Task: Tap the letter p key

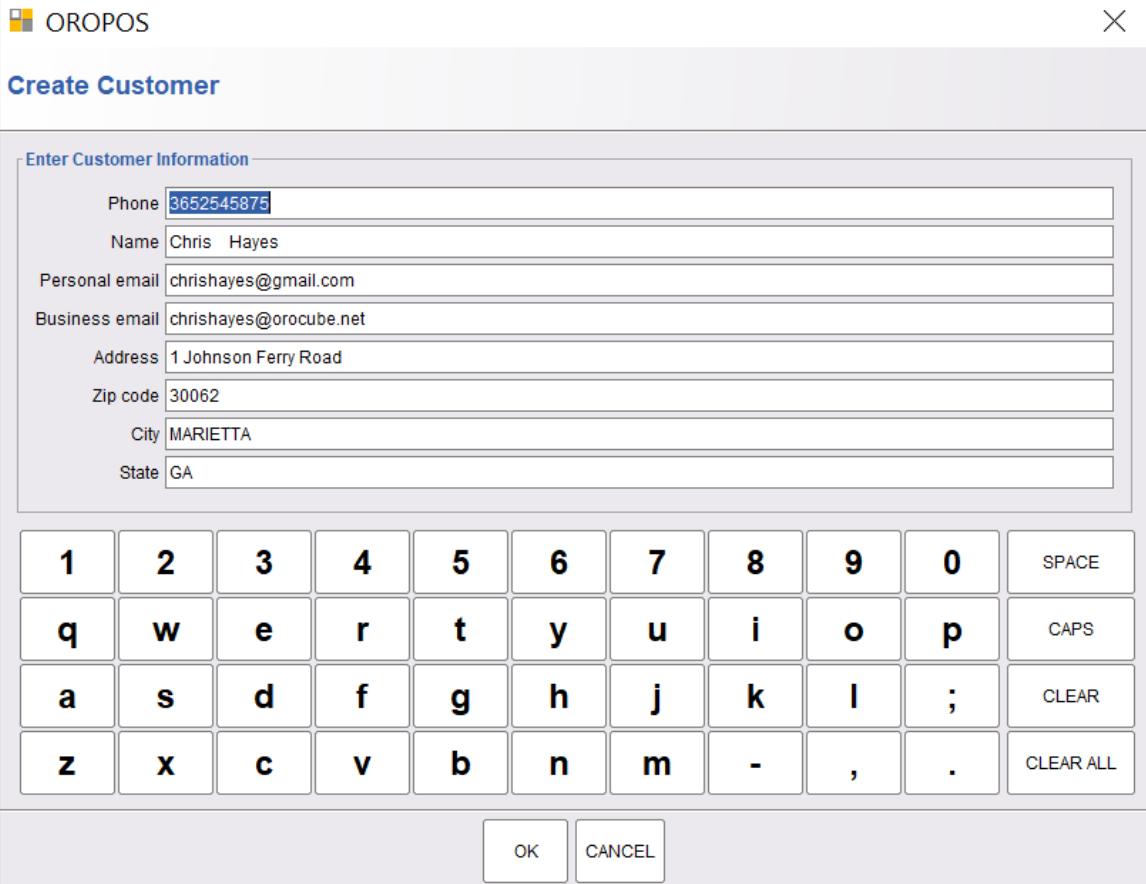Action: click(952, 630)
